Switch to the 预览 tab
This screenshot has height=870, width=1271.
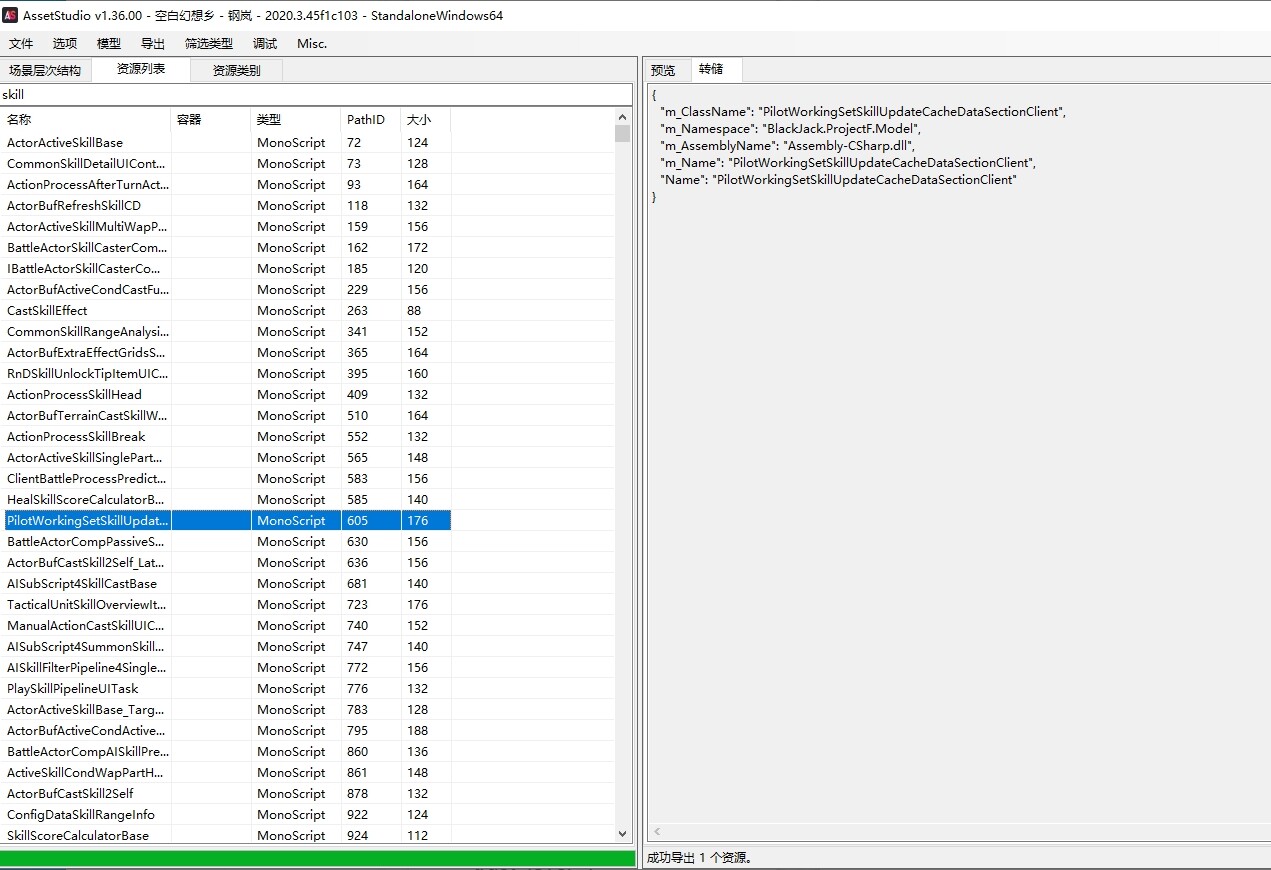663,70
